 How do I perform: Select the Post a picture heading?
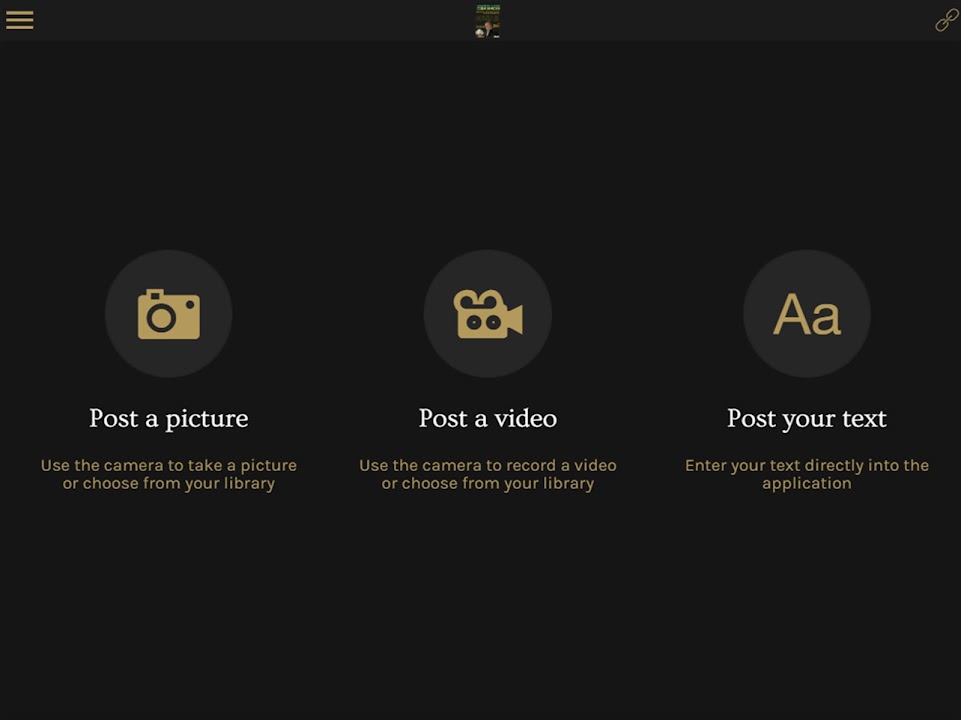[168, 418]
